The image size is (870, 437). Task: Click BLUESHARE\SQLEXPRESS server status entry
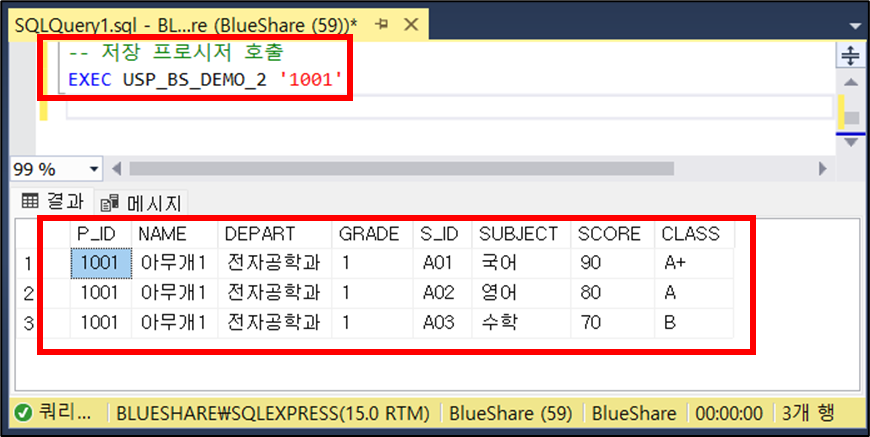pyautogui.click(x=272, y=414)
